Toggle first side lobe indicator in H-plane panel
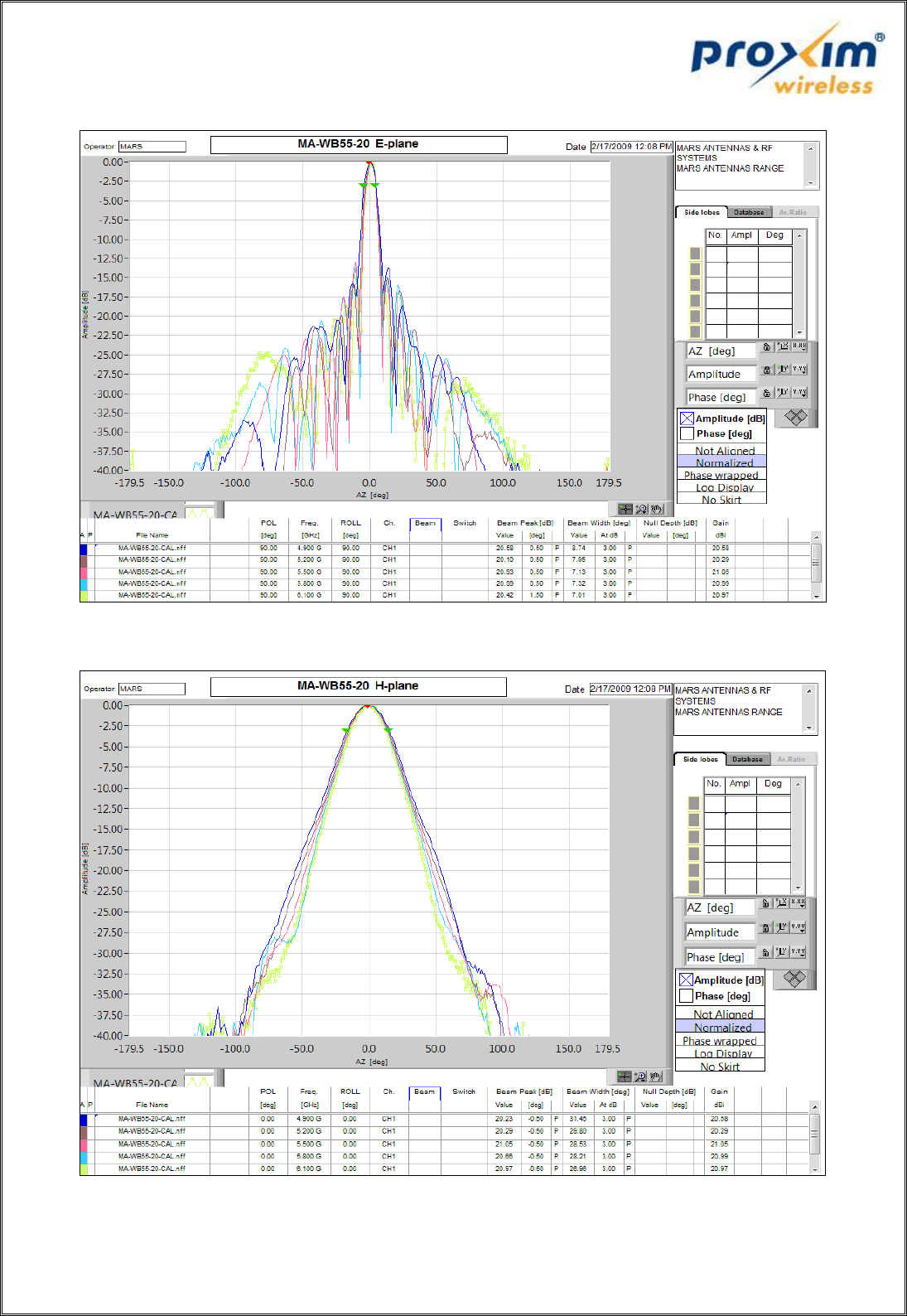Screen dimensions: 907x1316 (694, 803)
